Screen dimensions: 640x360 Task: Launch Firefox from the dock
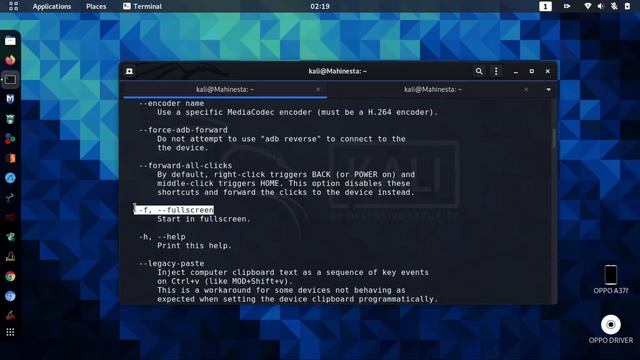[10, 60]
